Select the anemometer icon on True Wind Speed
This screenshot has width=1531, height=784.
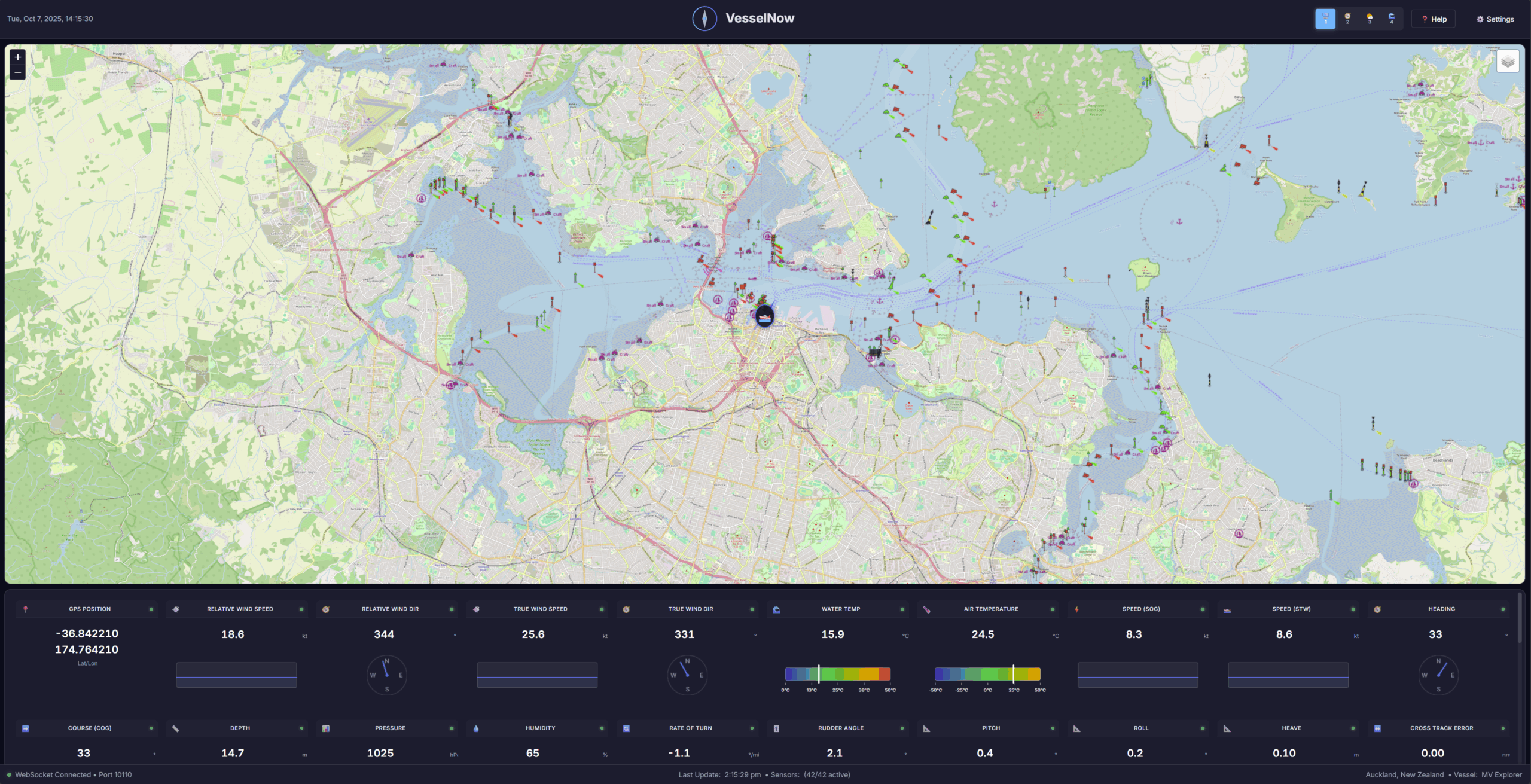[x=475, y=609]
